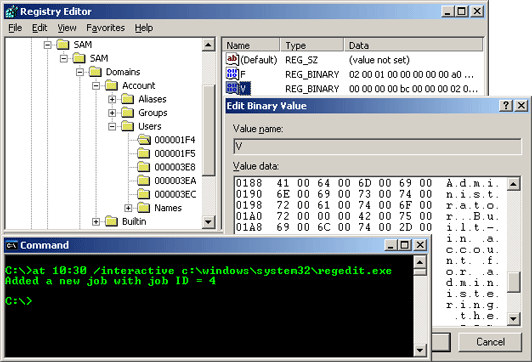Image resolution: width=532 pixels, height=362 pixels.
Task: Select the V binary value icon
Action: pyautogui.click(x=232, y=88)
